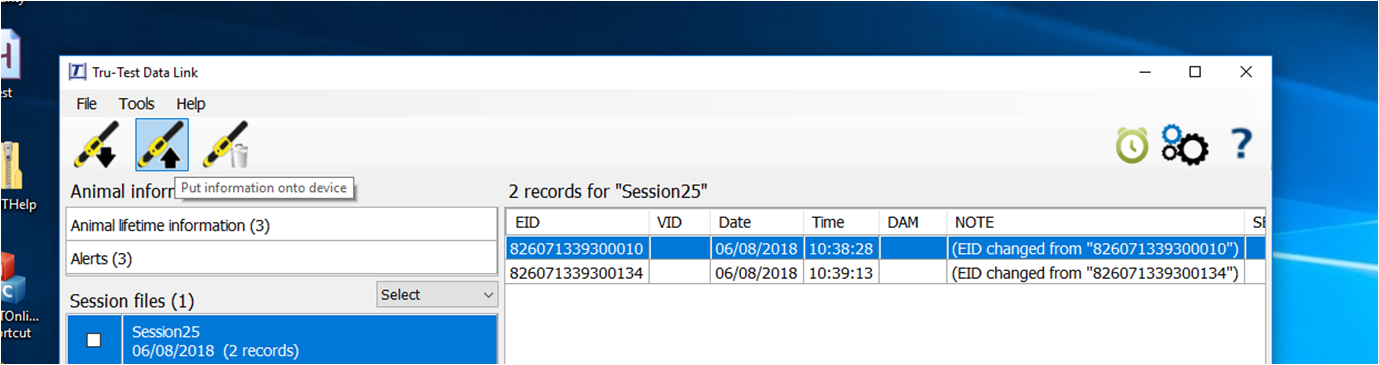
Task: Select the record with EID 826071339300134
Action: tap(885, 272)
